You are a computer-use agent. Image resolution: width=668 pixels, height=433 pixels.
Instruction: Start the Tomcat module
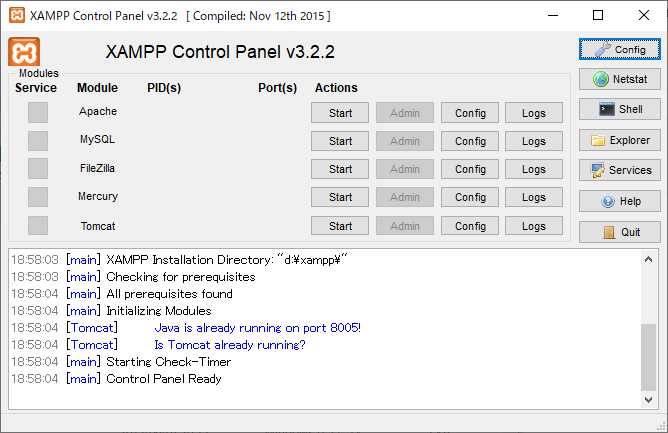[340, 226]
